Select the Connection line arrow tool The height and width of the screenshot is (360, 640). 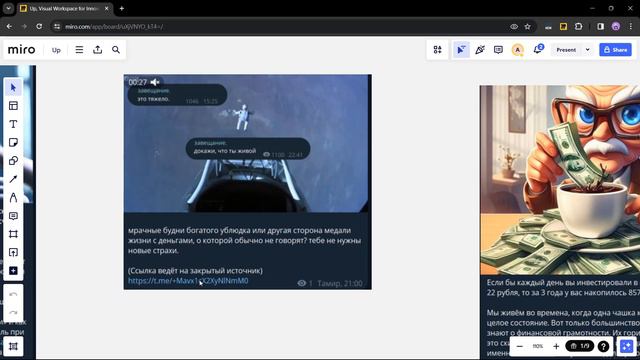[x=13, y=179]
